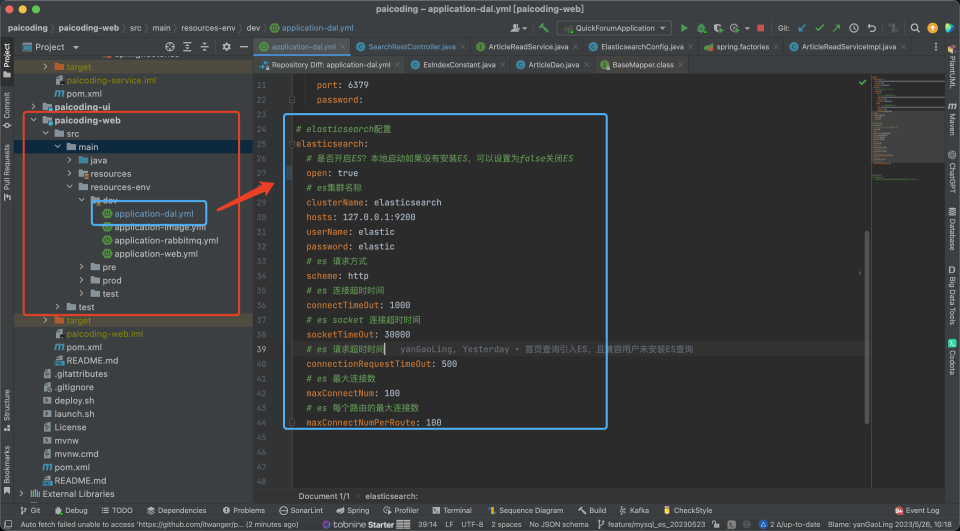
Task: Toggle the Project tool window sidebar button
Action: click(7, 60)
